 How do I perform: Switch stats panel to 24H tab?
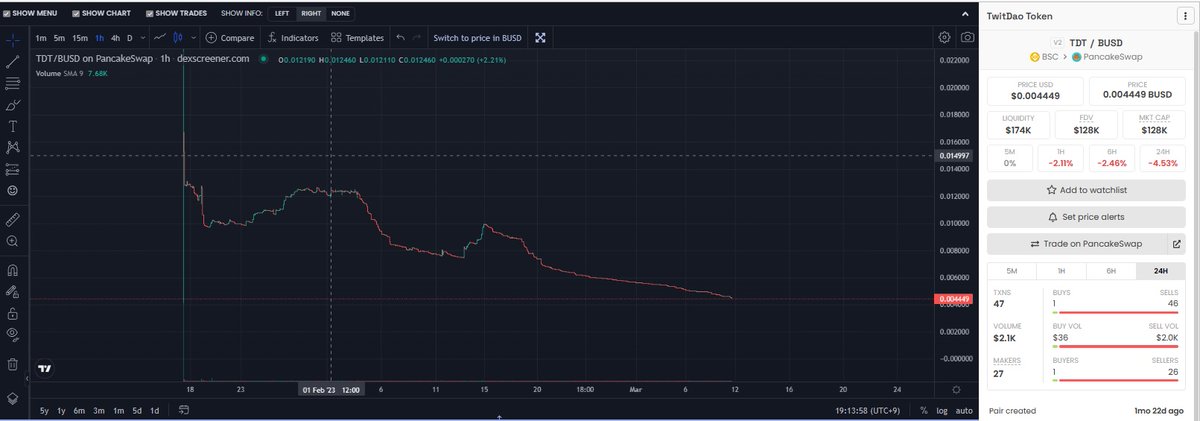click(1161, 271)
